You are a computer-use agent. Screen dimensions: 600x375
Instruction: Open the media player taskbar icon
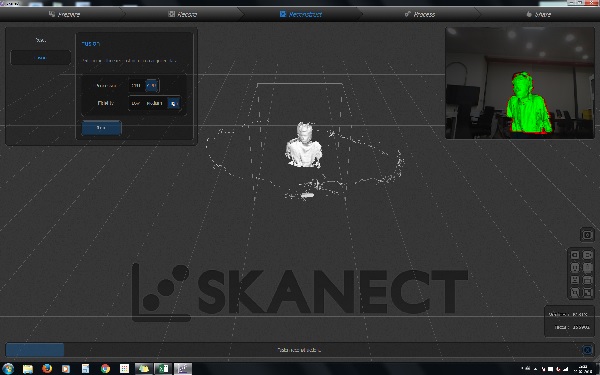coord(66,368)
